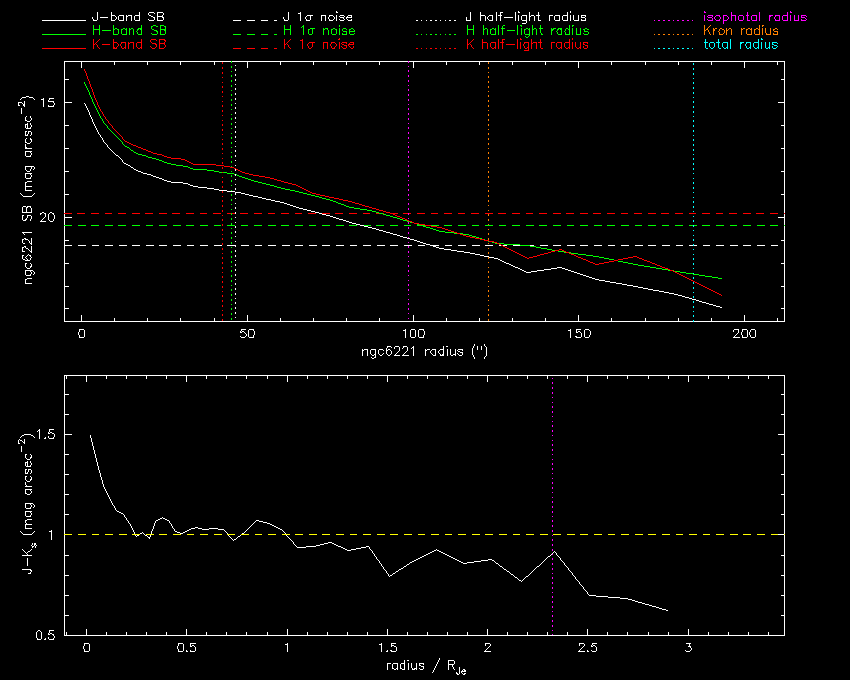Click the 'K 1σ noise' legend entry

(319, 44)
